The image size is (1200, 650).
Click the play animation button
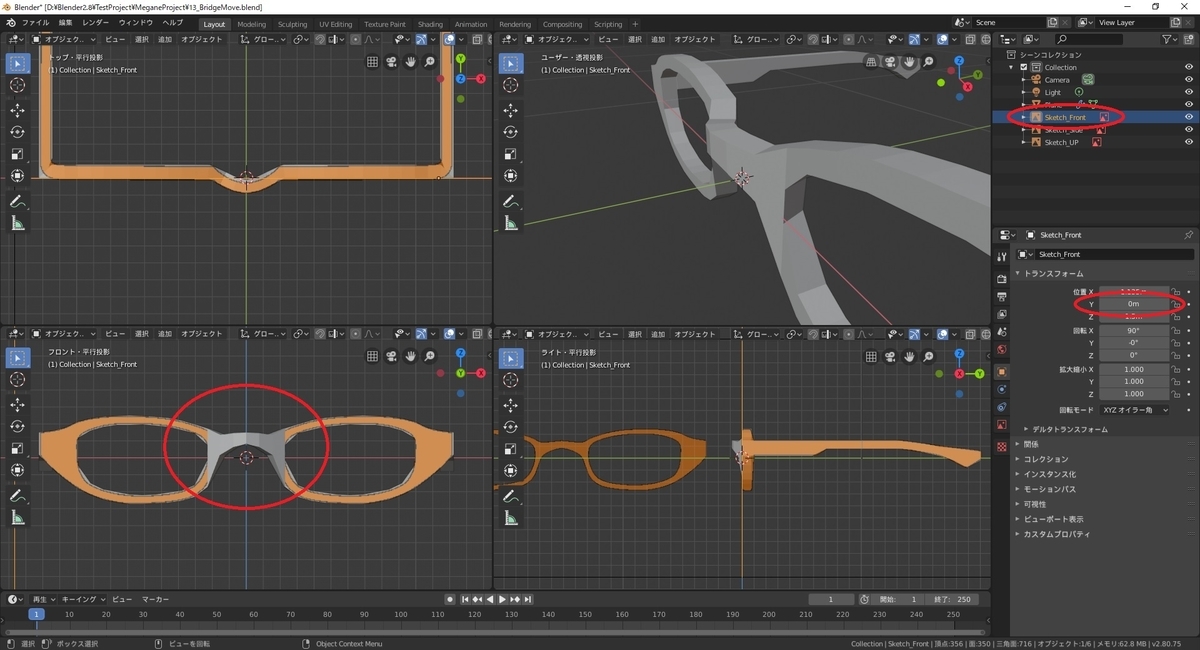pyautogui.click(x=502, y=599)
